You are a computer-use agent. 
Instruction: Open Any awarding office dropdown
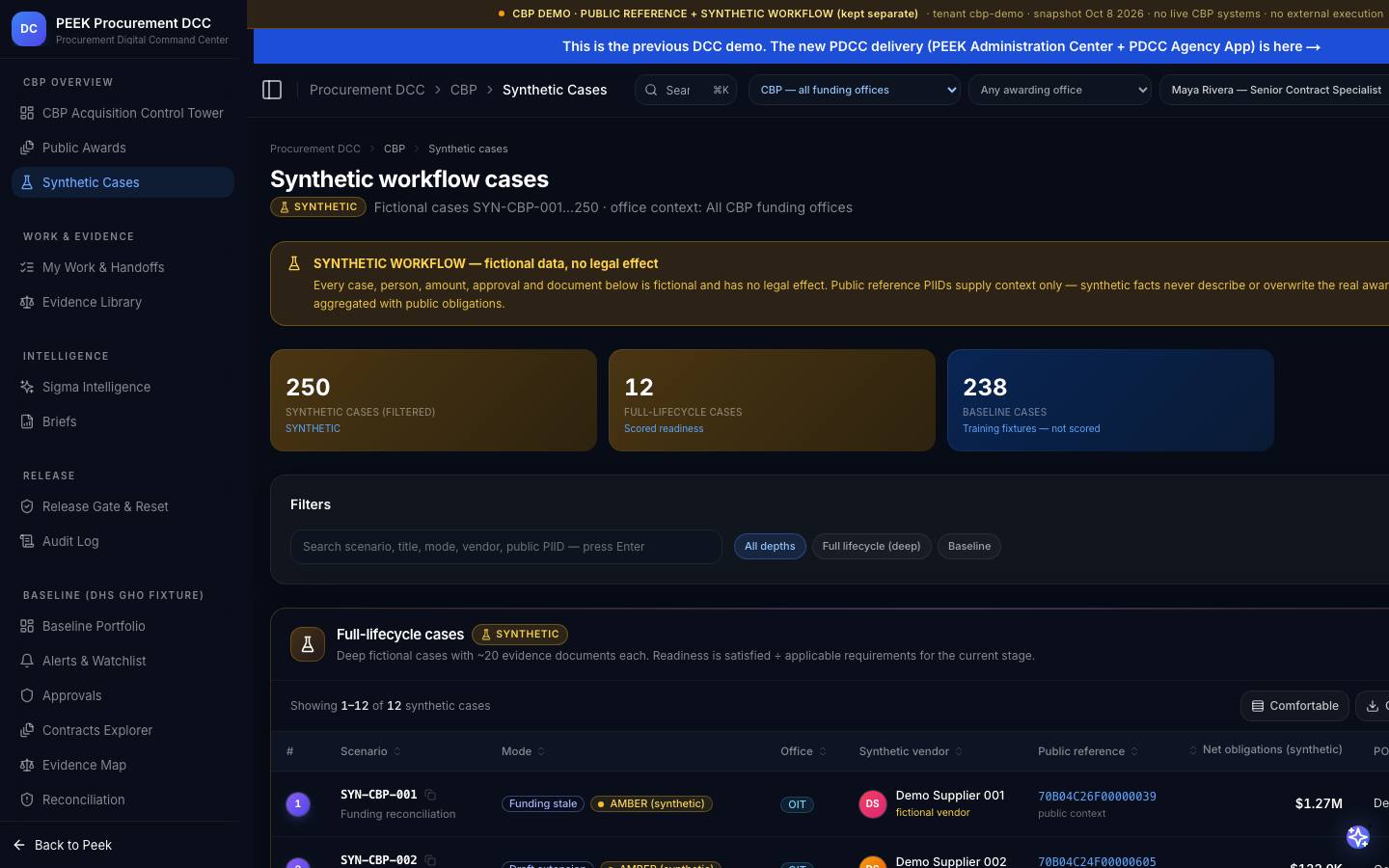[1060, 90]
